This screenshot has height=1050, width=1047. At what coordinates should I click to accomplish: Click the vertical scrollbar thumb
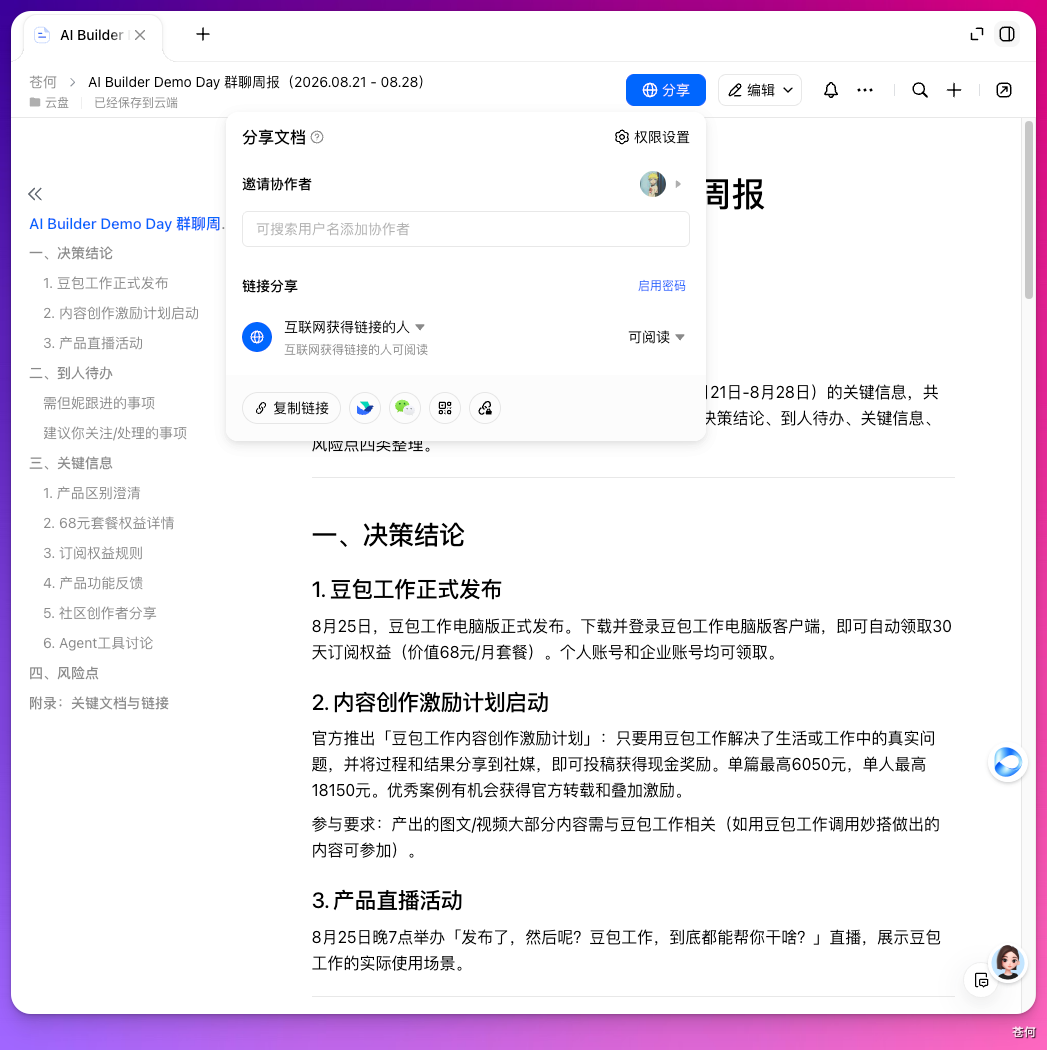click(1029, 210)
